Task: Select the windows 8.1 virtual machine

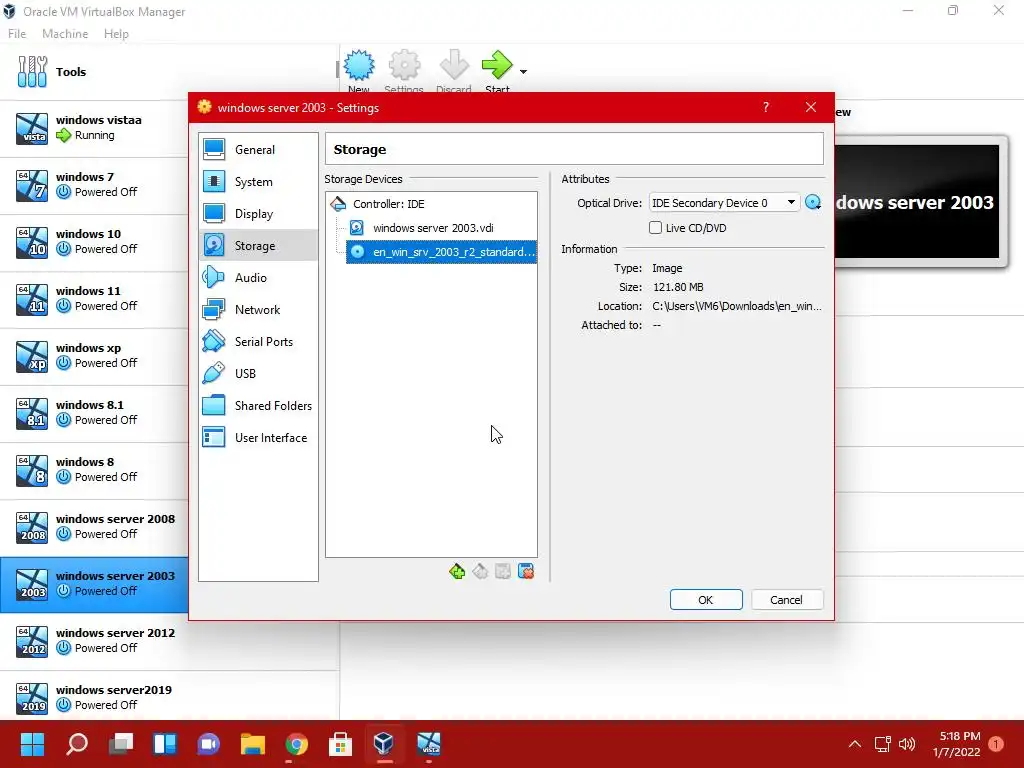Action: [x=94, y=413]
